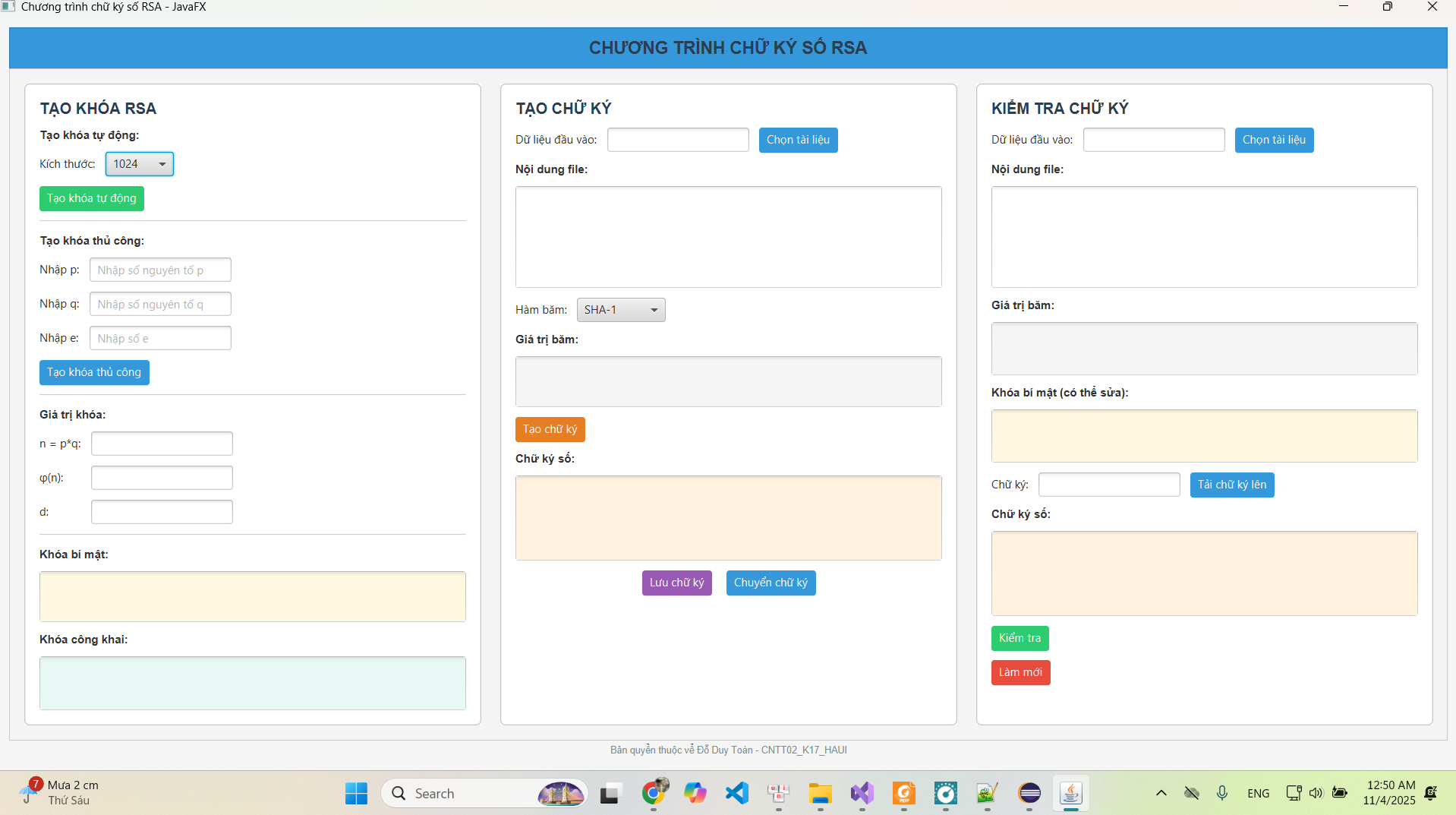Click the Tải chữ ký lên button

tap(1231, 485)
